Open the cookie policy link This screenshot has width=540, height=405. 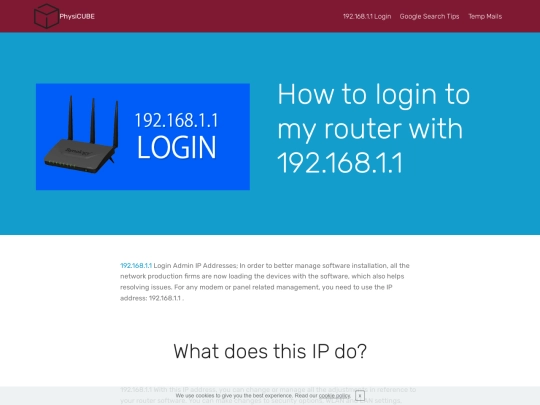(334, 396)
